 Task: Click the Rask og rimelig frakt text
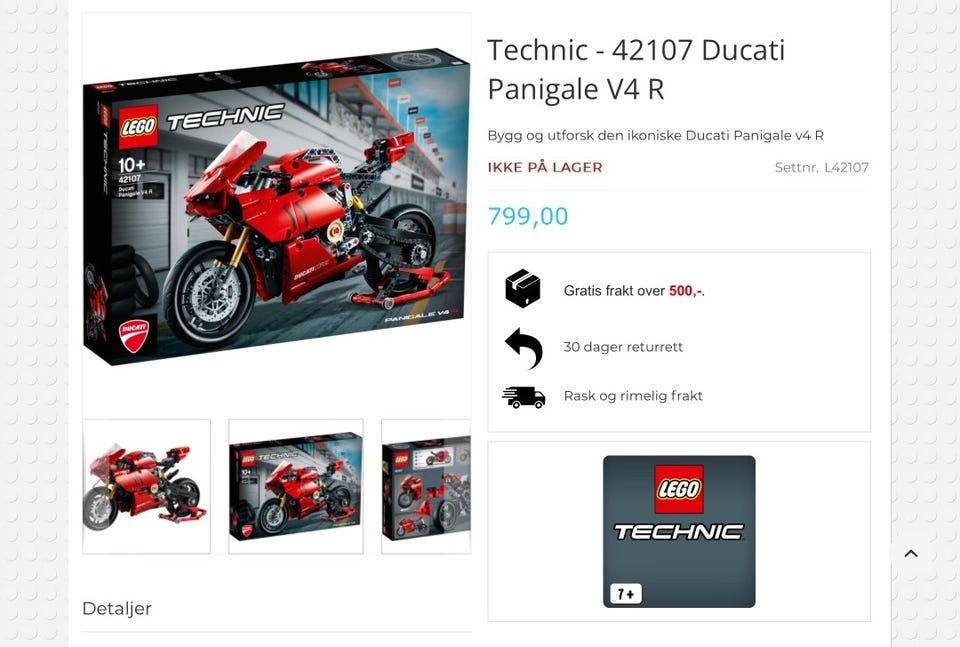tap(633, 396)
